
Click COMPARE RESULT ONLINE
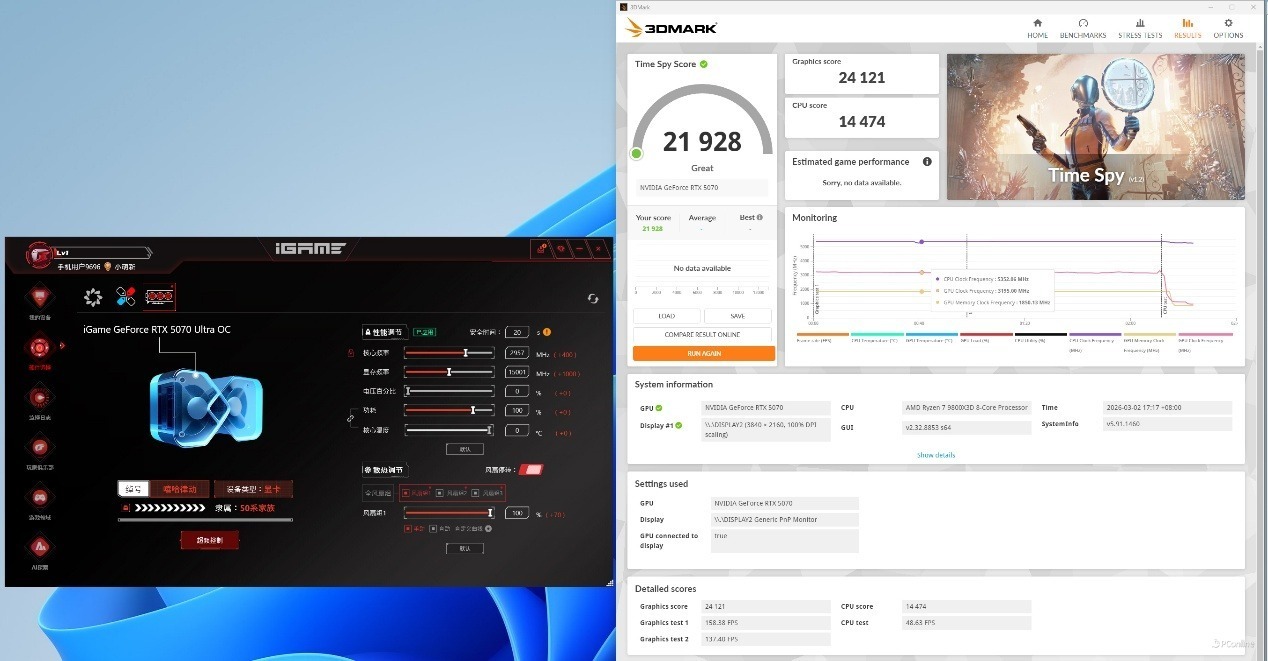(x=702, y=334)
